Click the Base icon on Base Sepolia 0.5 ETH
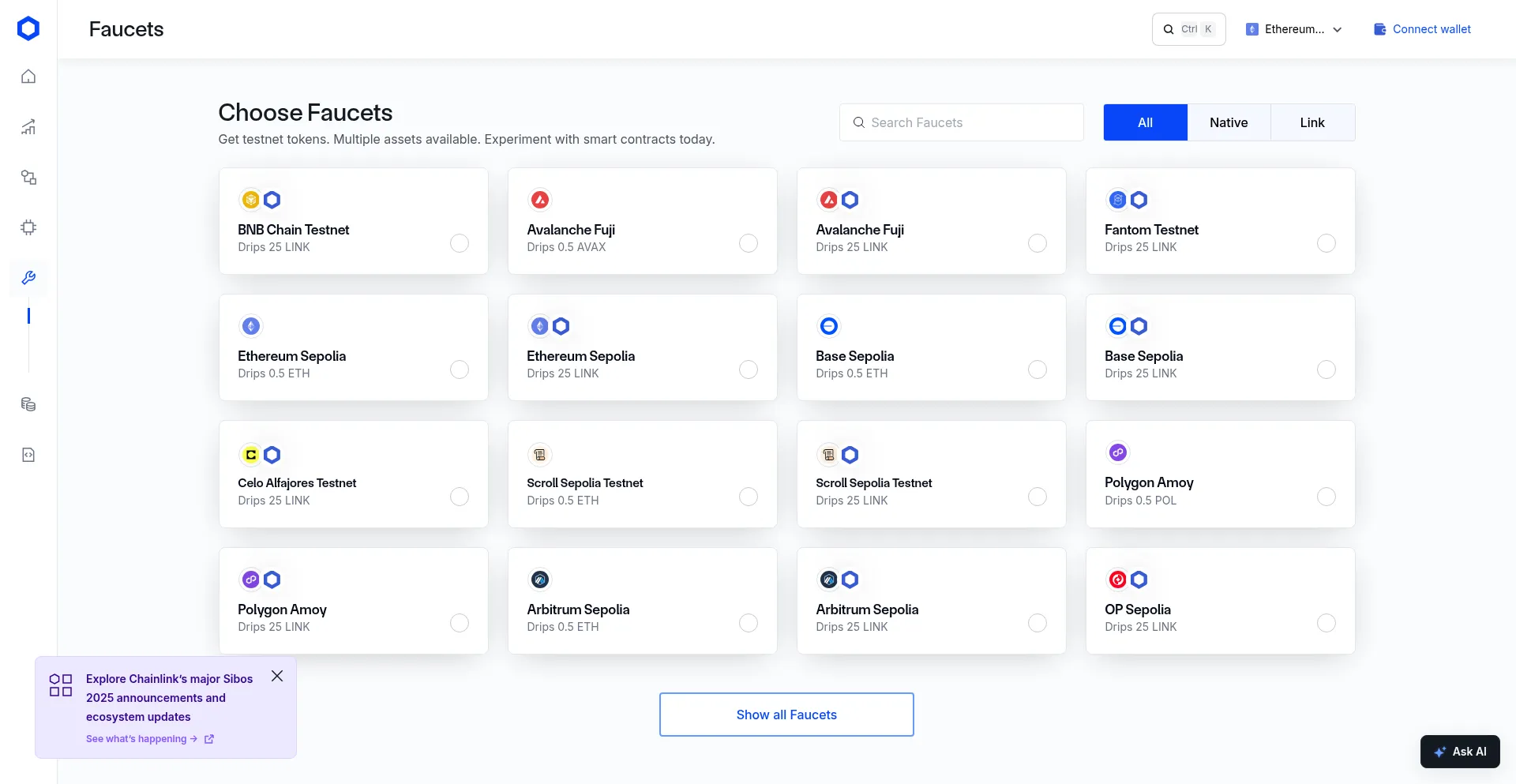Viewport: 1516px width, 784px height. click(829, 326)
